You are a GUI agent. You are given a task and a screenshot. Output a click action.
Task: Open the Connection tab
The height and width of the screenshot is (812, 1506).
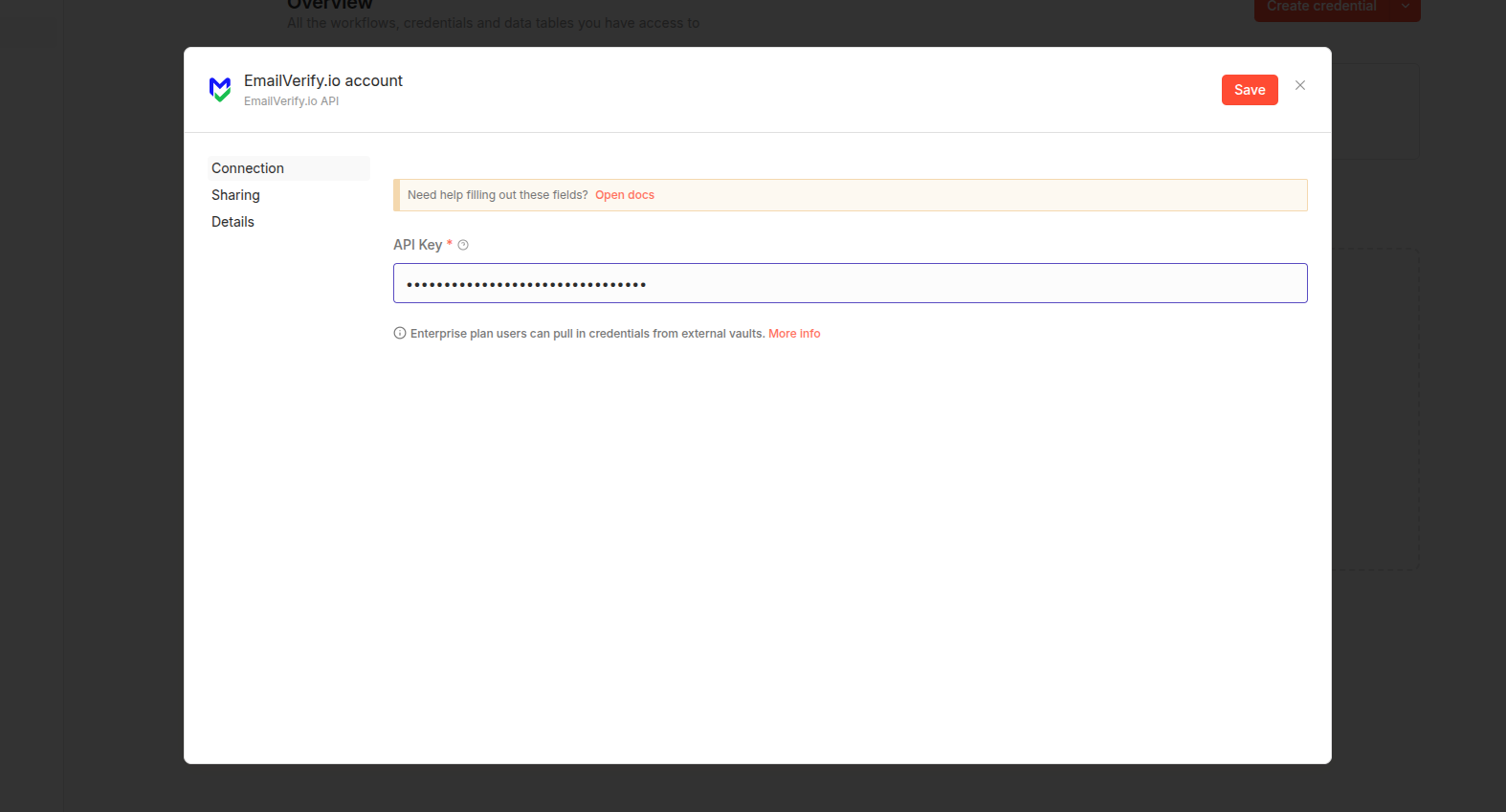pyautogui.click(x=288, y=168)
